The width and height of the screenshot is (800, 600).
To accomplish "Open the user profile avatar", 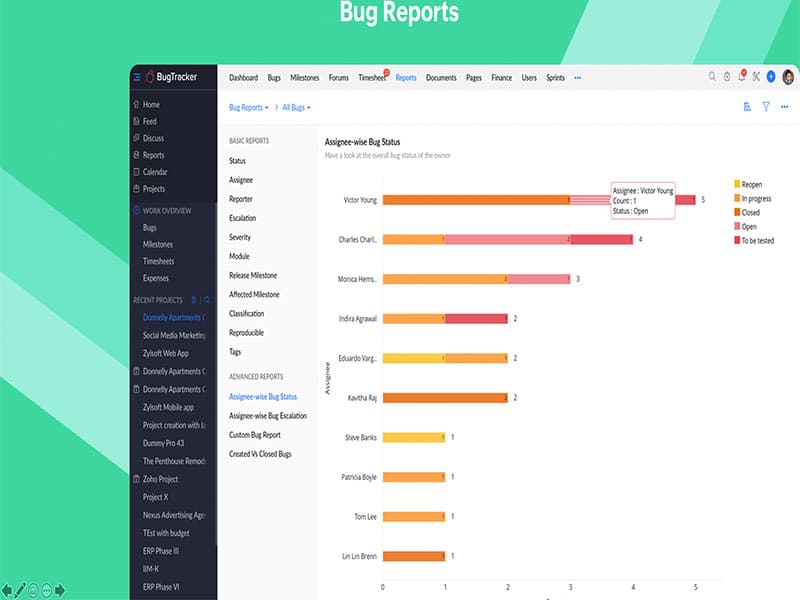I will tap(788, 76).
